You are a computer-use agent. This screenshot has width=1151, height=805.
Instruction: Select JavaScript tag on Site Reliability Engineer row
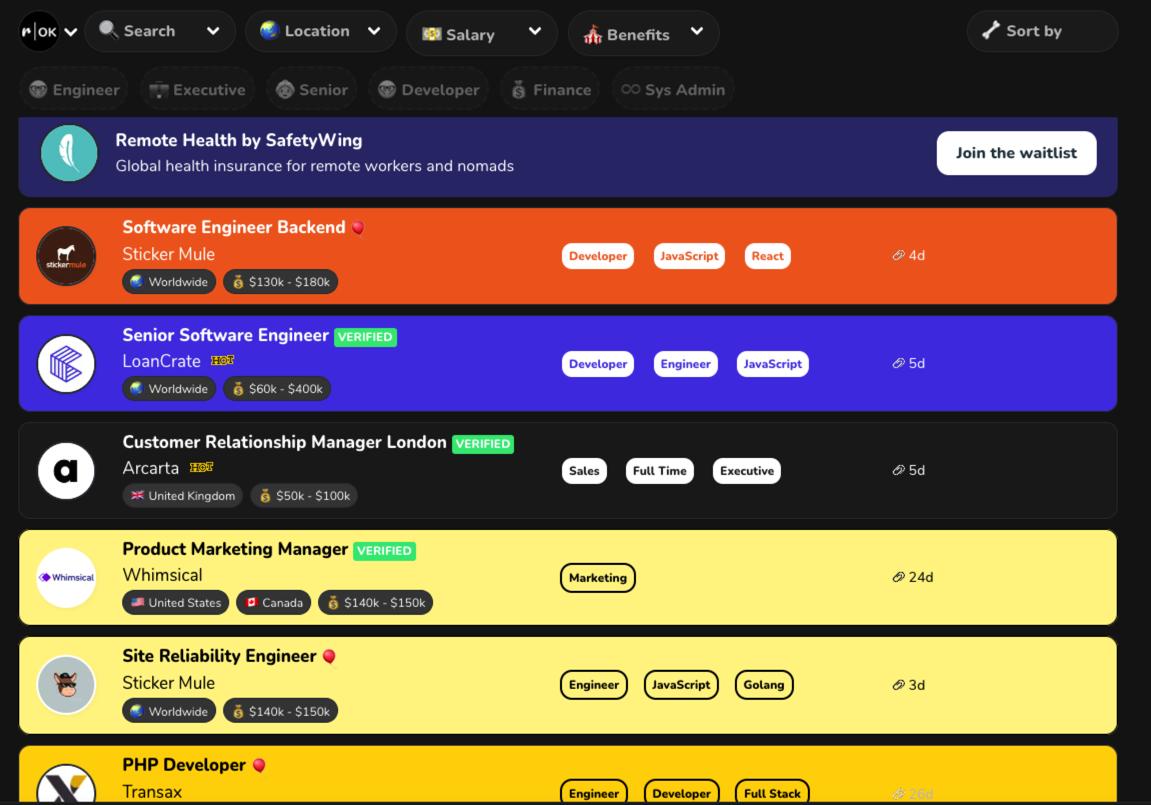(680, 685)
